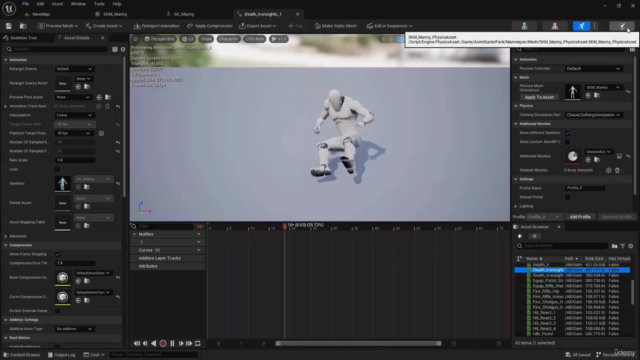Screen dimensions: 640x360
Task: Open Asset Details settings gear icon
Action: coord(123,49)
